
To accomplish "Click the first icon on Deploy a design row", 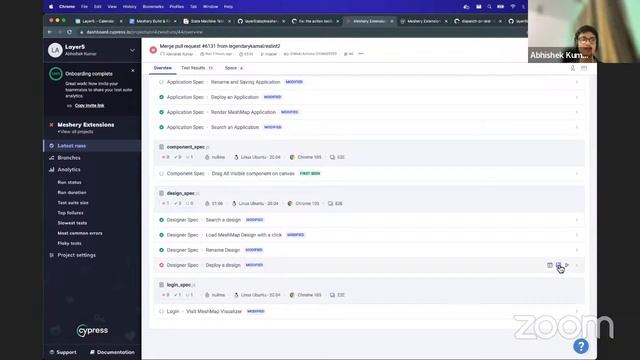I will [550, 265].
